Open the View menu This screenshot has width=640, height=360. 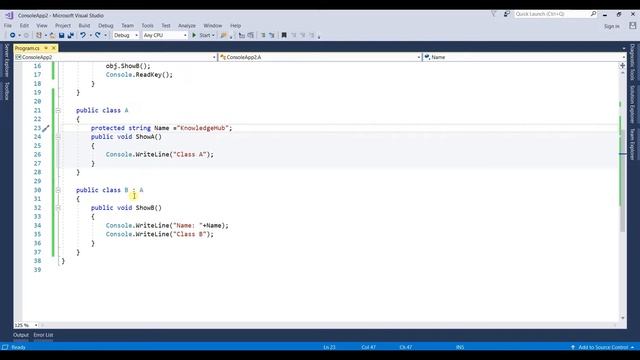pyautogui.click(x=42, y=26)
